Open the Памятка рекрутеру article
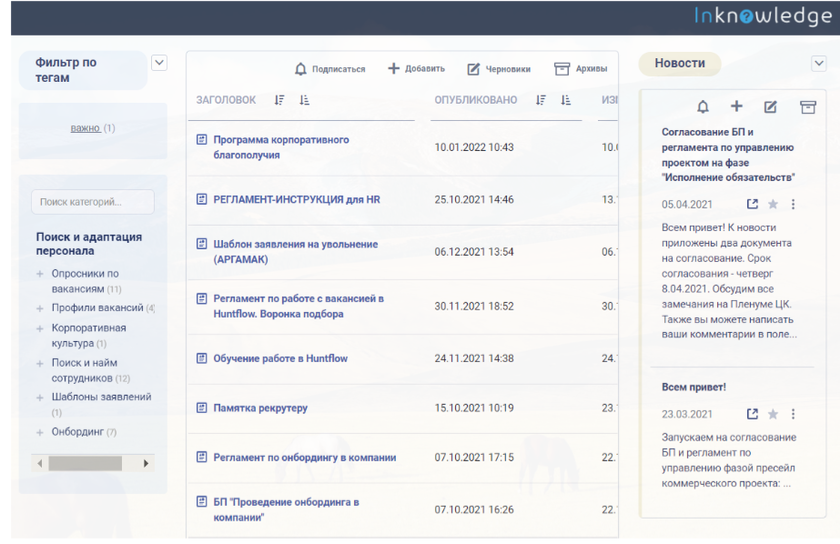Image resolution: width=840 pixels, height=544 pixels. point(260,408)
